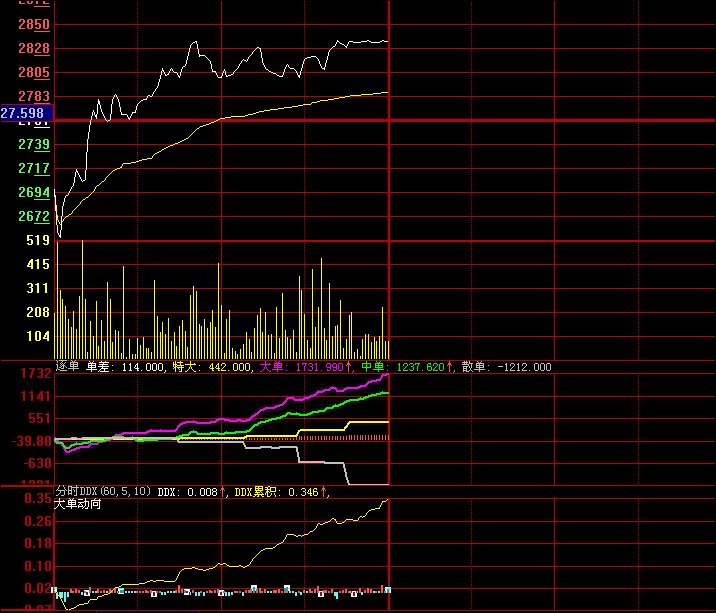Select the 2828 price axis label
Screen dimensions: 716x613
[34, 49]
